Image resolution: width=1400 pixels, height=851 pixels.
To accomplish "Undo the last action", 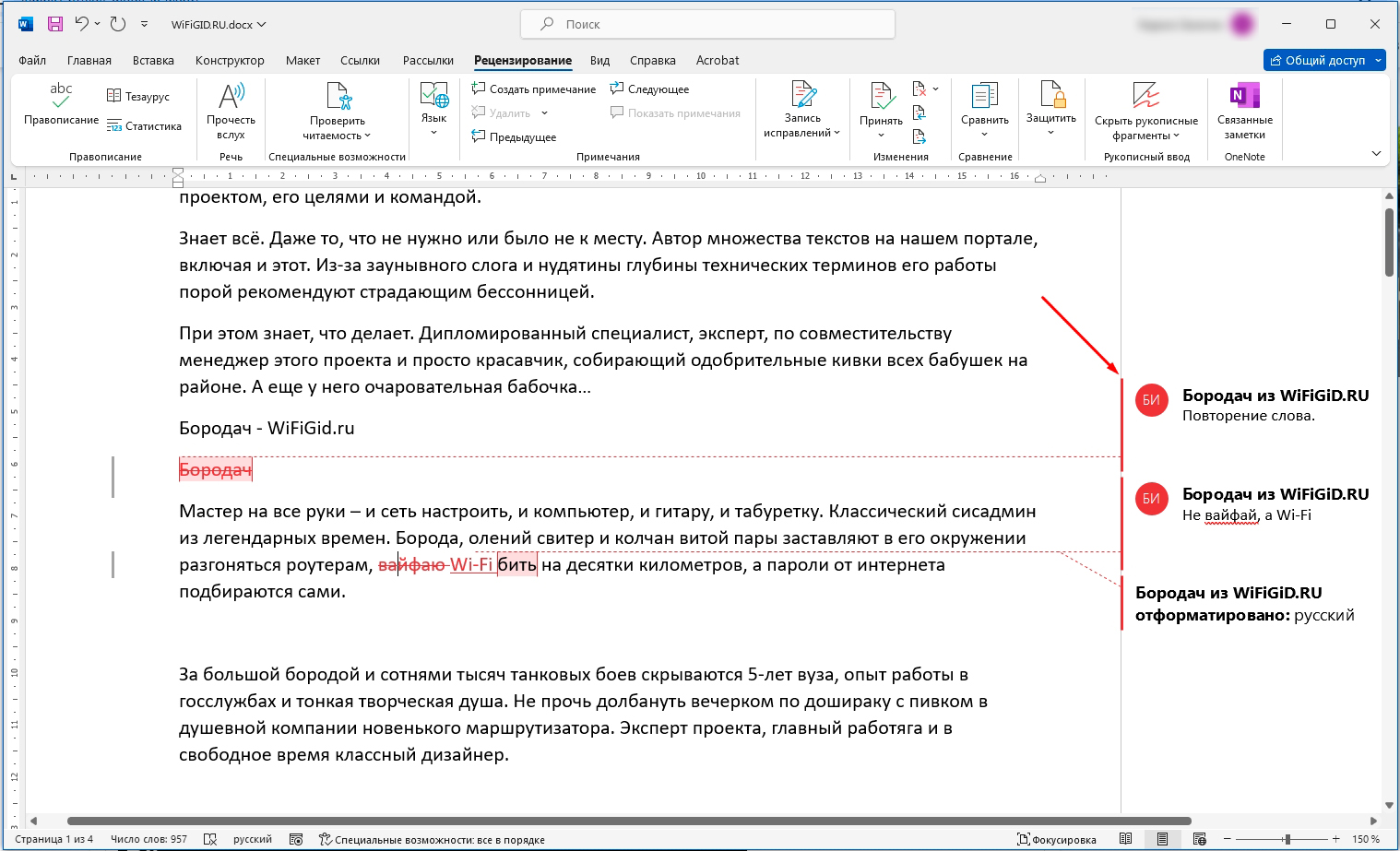I will coord(82,24).
